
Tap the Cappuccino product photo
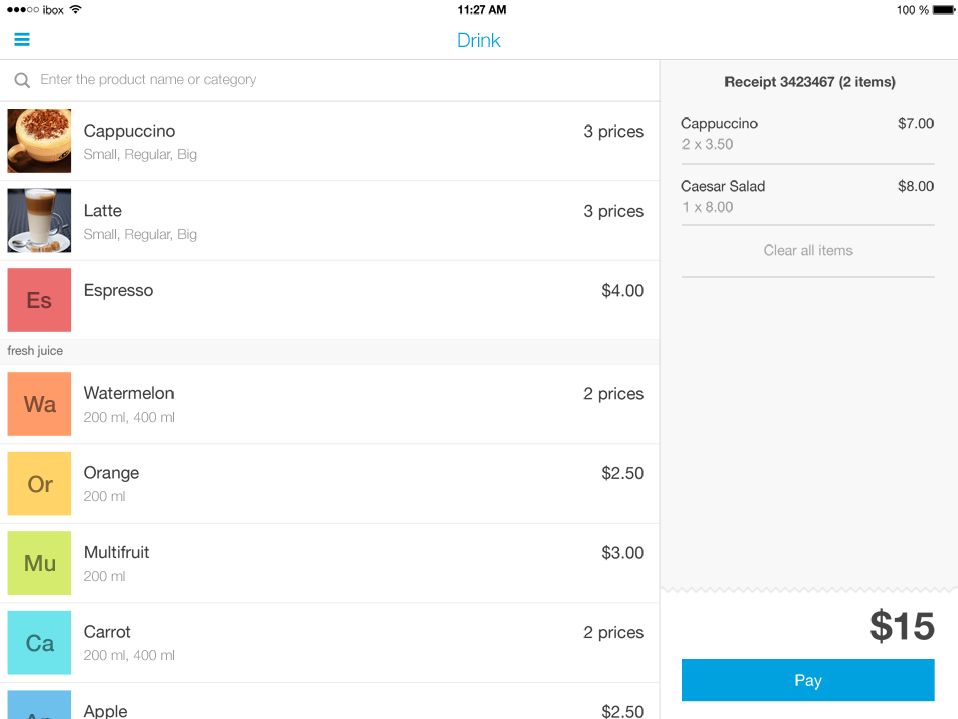pyautogui.click(x=39, y=141)
